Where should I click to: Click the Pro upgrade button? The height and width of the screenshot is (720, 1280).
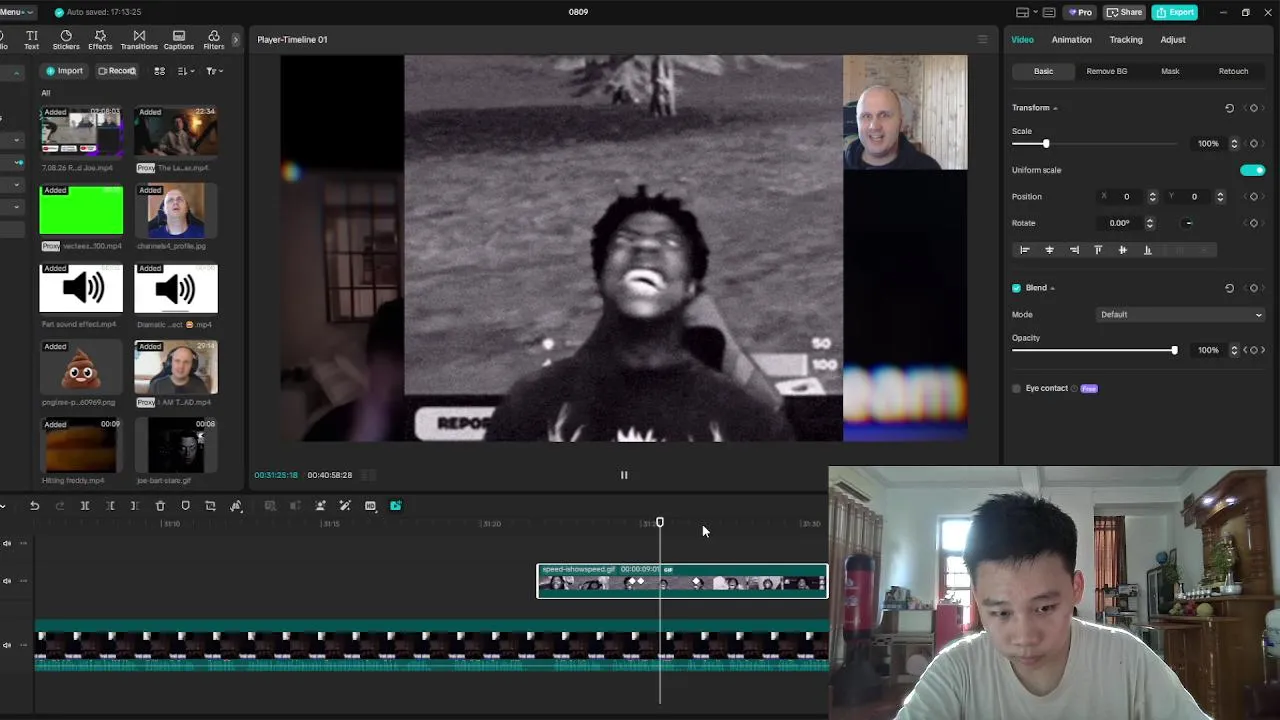pos(1079,12)
